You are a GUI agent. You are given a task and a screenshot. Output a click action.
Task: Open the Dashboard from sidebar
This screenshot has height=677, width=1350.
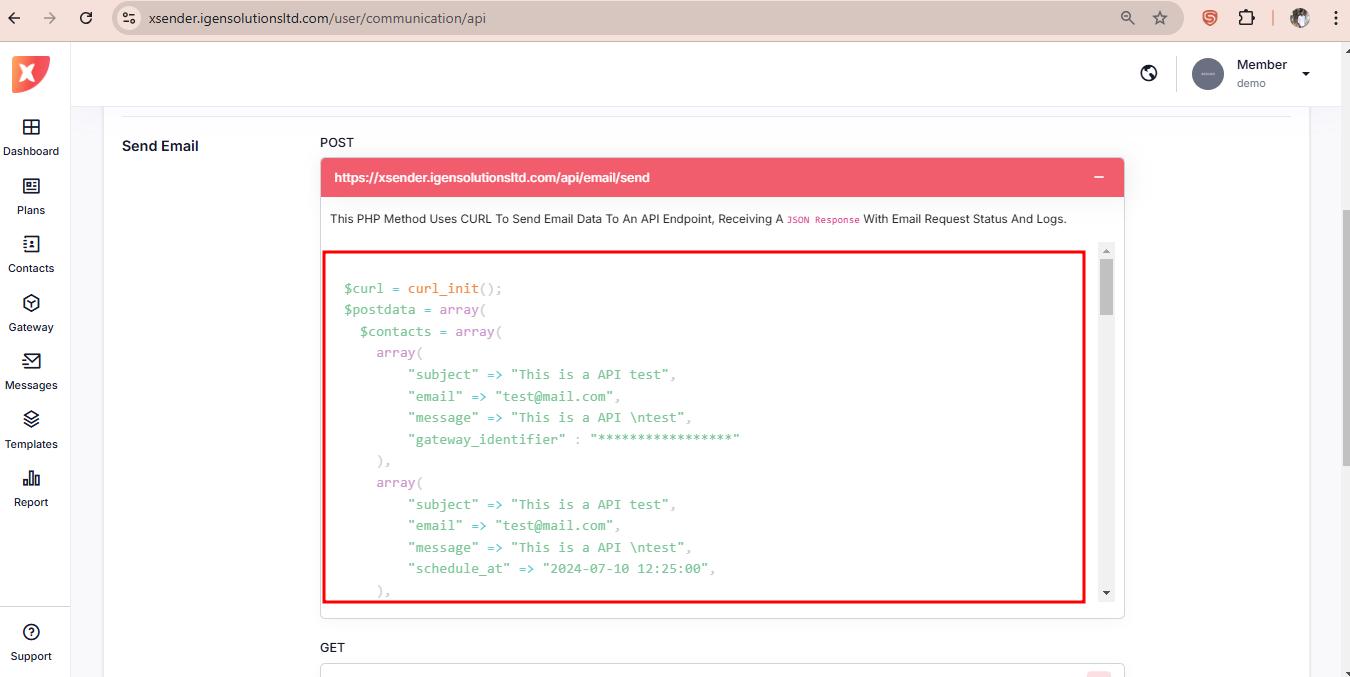(x=31, y=137)
